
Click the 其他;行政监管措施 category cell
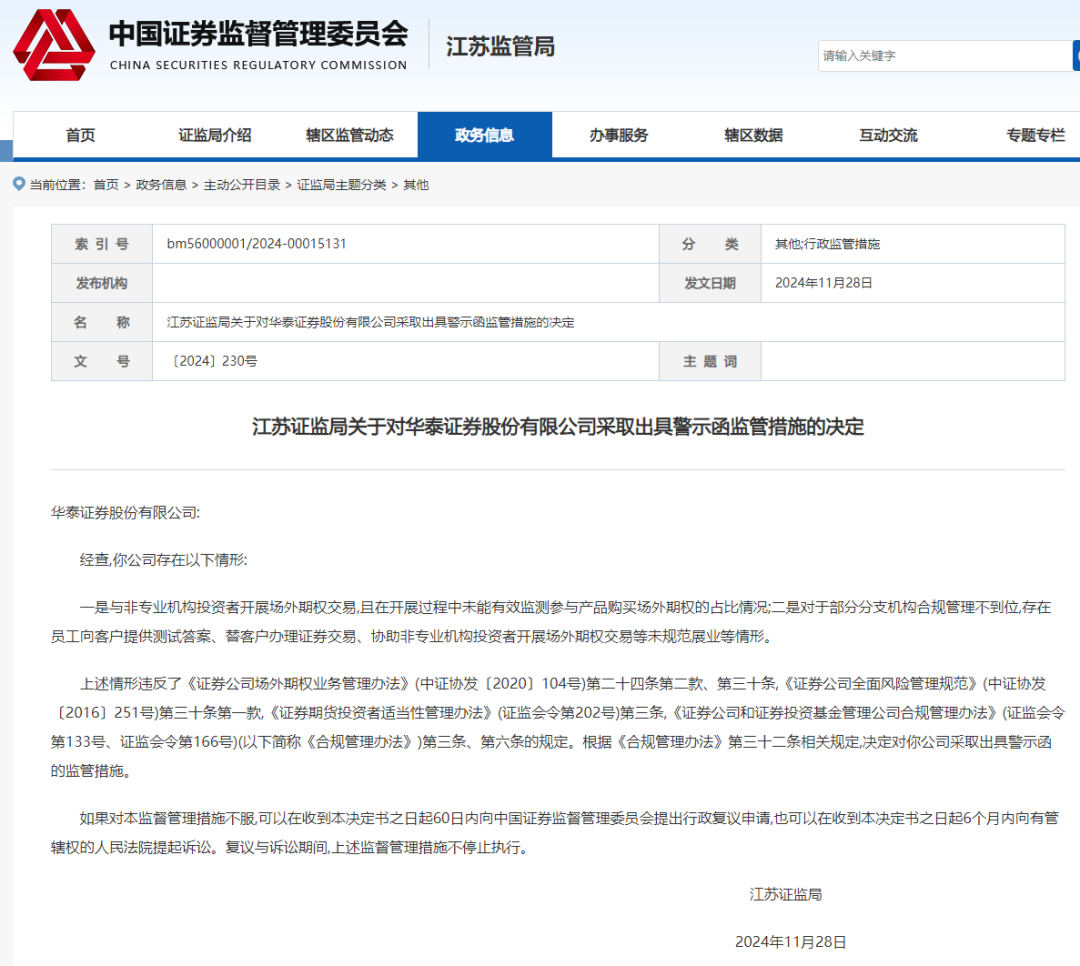point(913,244)
